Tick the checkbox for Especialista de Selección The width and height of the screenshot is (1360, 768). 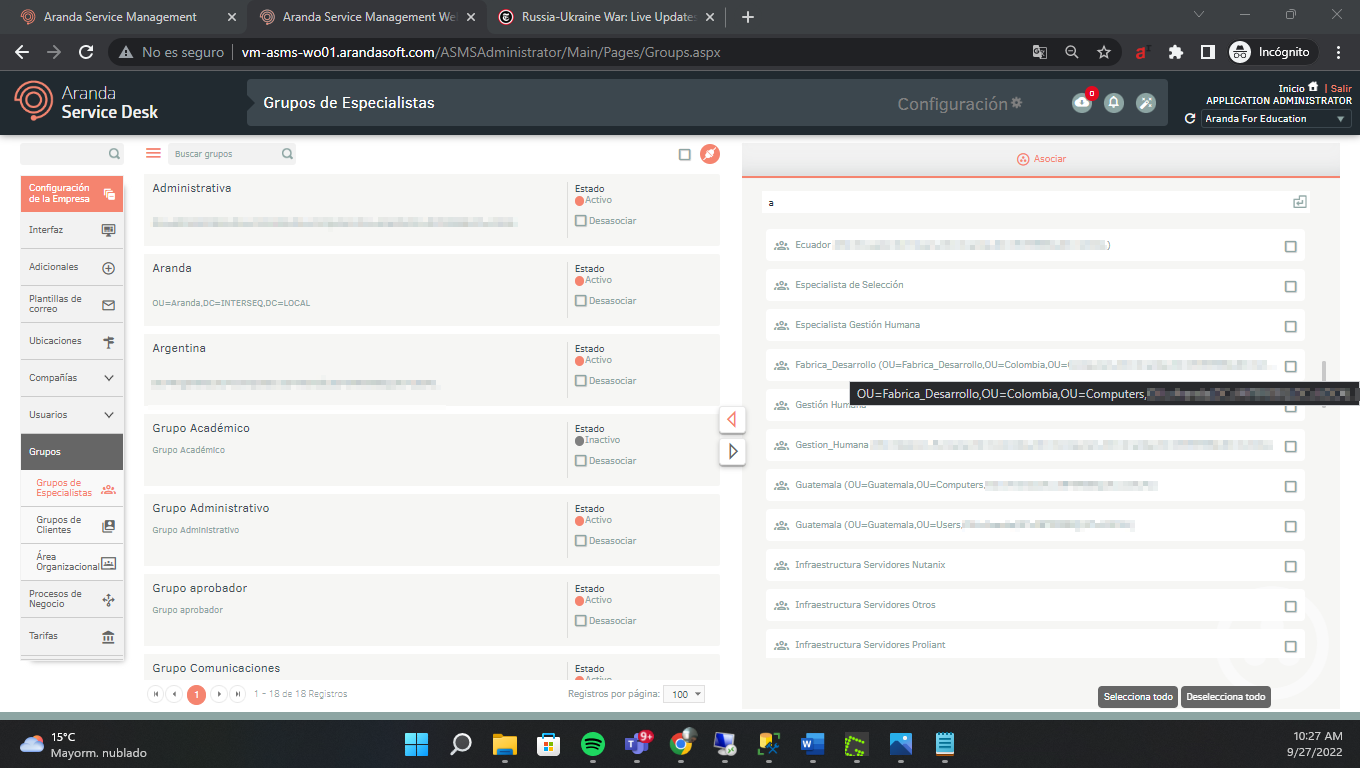click(1290, 287)
